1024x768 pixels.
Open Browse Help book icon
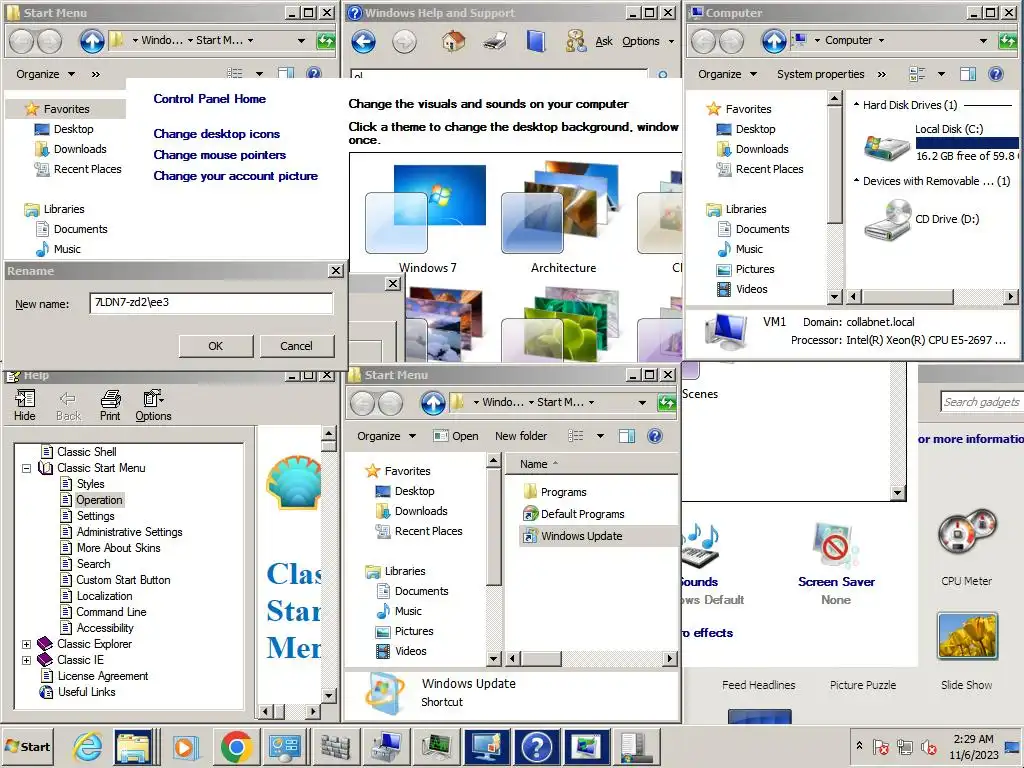coord(536,41)
